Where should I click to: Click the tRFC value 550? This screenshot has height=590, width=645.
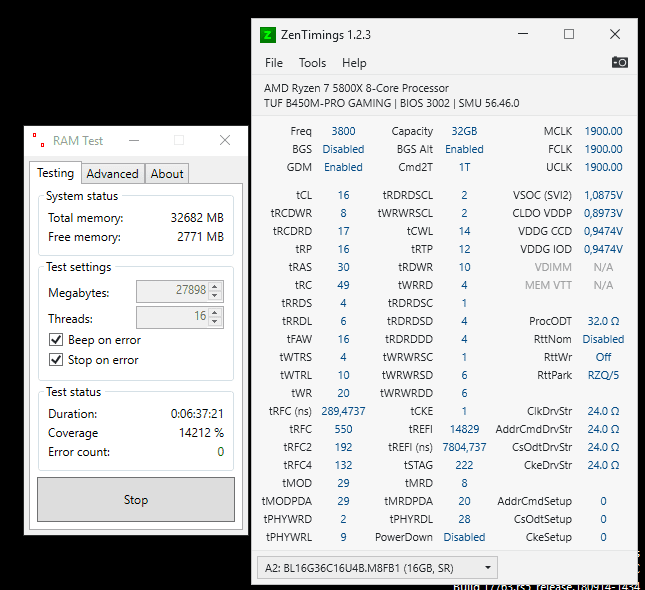(x=343, y=429)
